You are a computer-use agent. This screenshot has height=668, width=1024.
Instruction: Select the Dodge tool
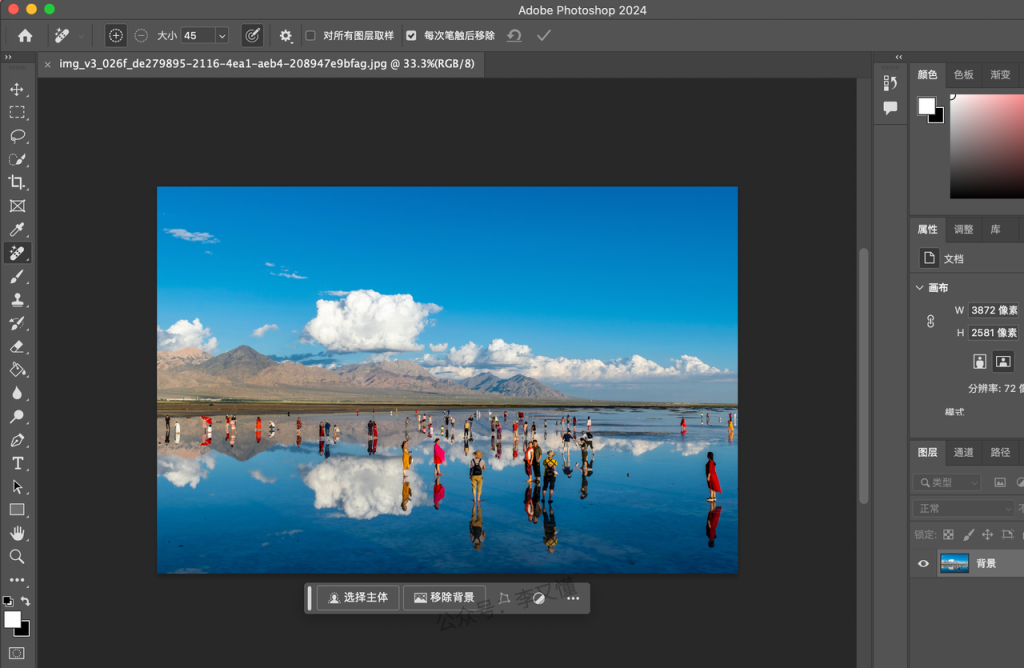(x=17, y=417)
